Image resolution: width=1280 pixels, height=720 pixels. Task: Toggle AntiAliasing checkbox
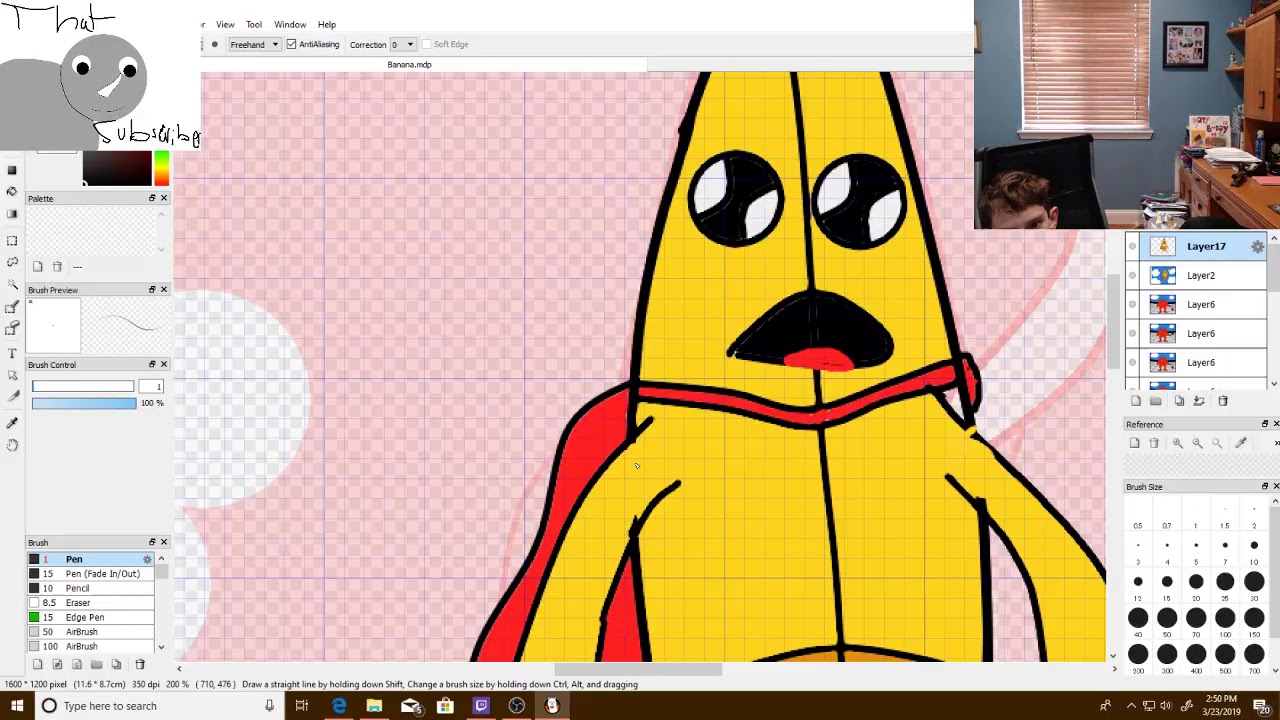click(x=291, y=44)
